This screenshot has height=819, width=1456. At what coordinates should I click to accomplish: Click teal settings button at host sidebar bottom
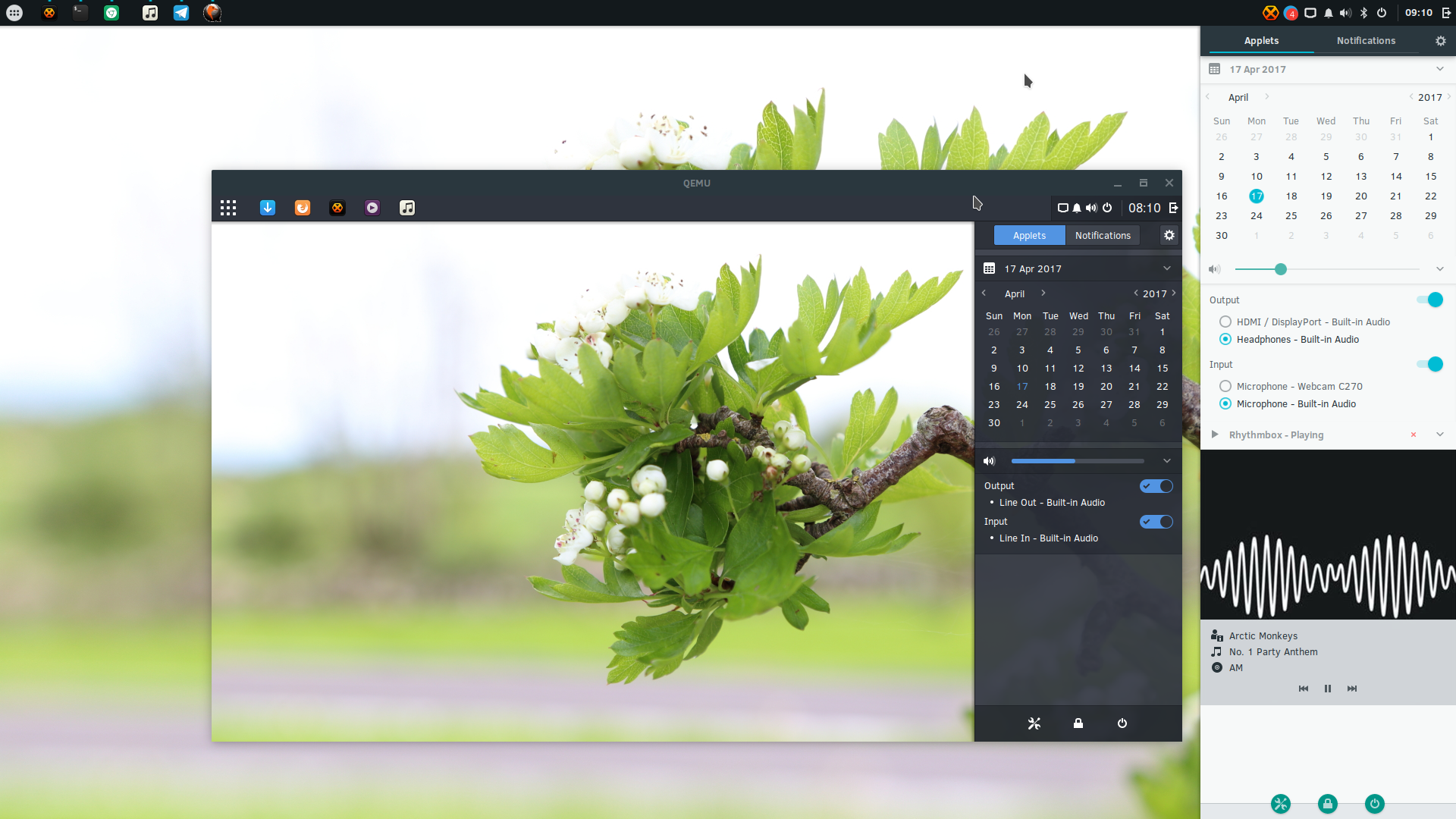click(x=1281, y=804)
